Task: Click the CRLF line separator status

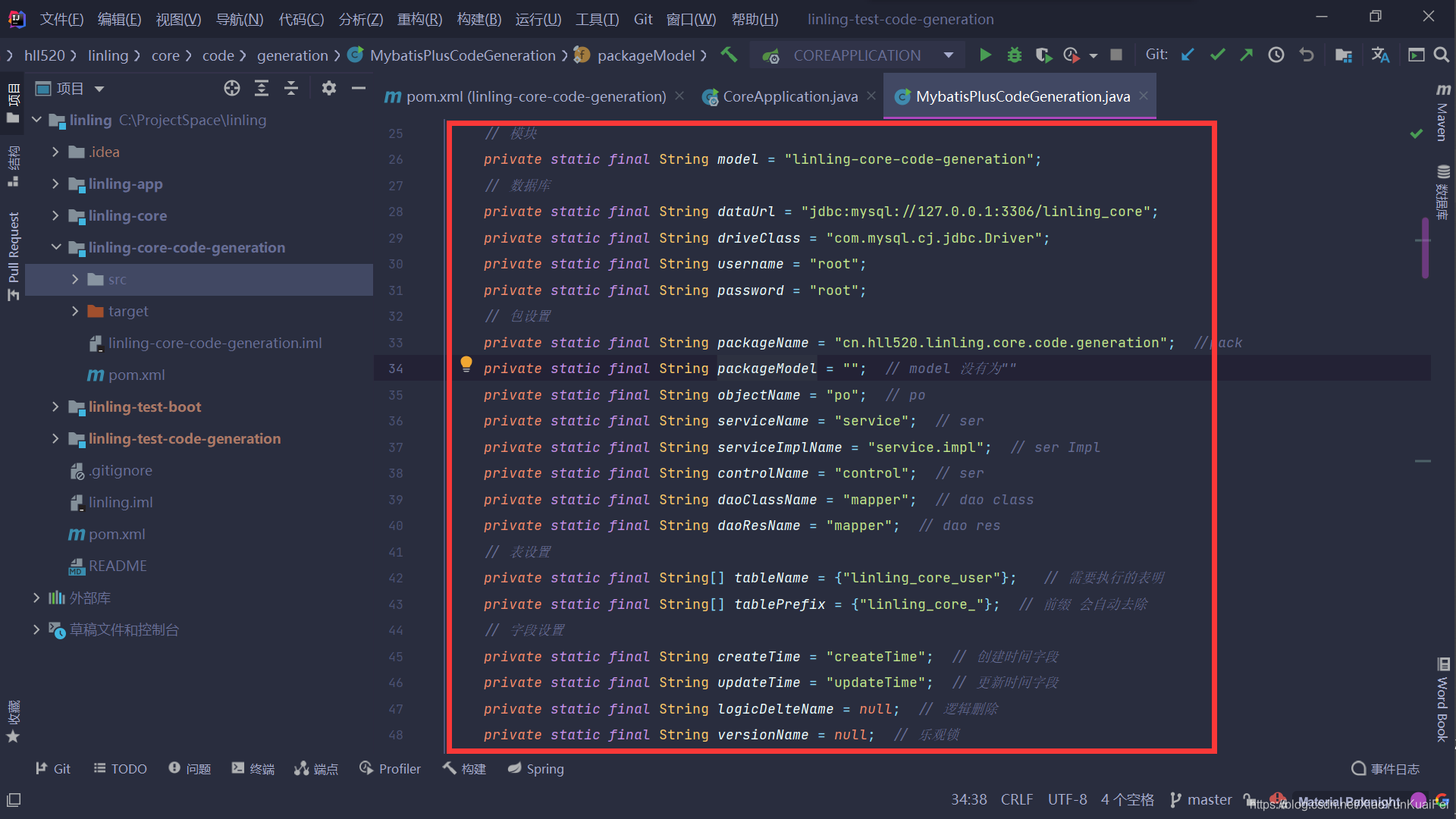Action: coord(1017,800)
